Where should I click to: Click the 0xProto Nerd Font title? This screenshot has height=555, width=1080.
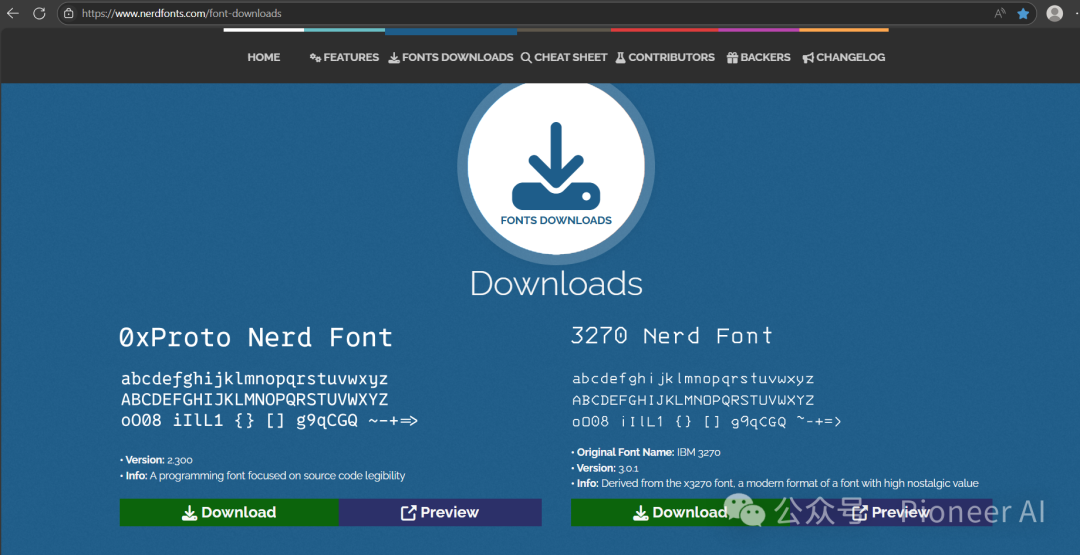tap(256, 337)
